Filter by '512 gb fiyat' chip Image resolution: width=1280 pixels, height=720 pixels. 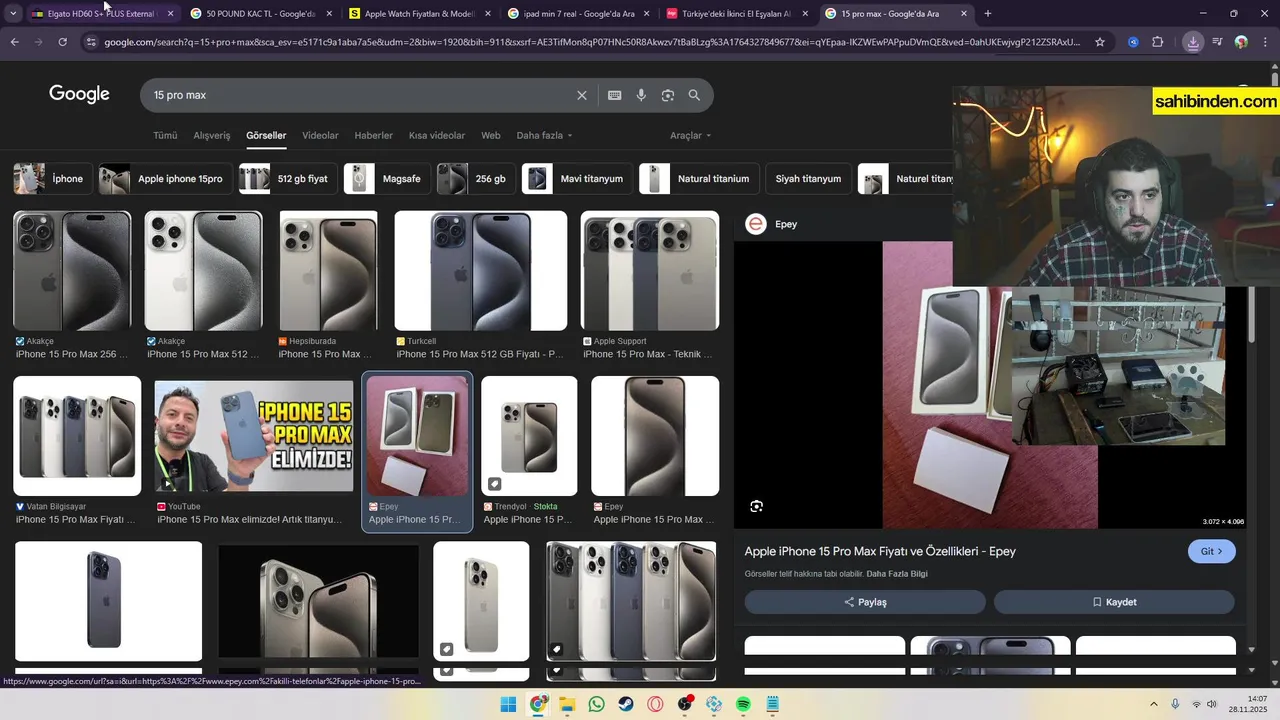287,179
